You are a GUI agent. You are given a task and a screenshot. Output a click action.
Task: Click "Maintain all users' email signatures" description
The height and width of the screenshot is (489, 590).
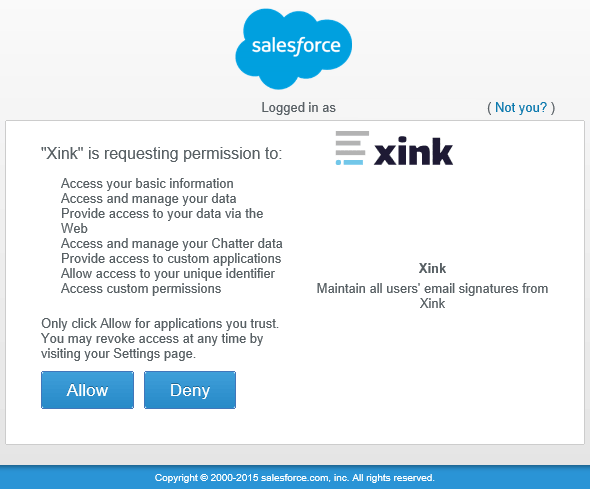click(432, 296)
